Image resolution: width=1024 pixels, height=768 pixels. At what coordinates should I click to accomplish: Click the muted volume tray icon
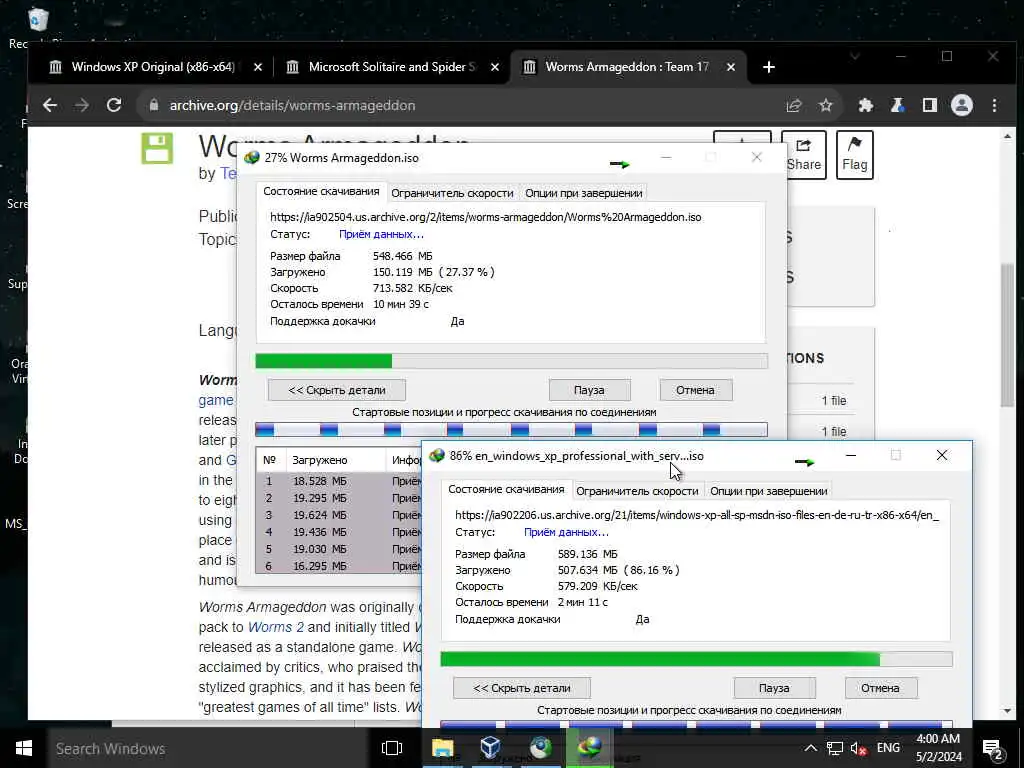tap(858, 749)
